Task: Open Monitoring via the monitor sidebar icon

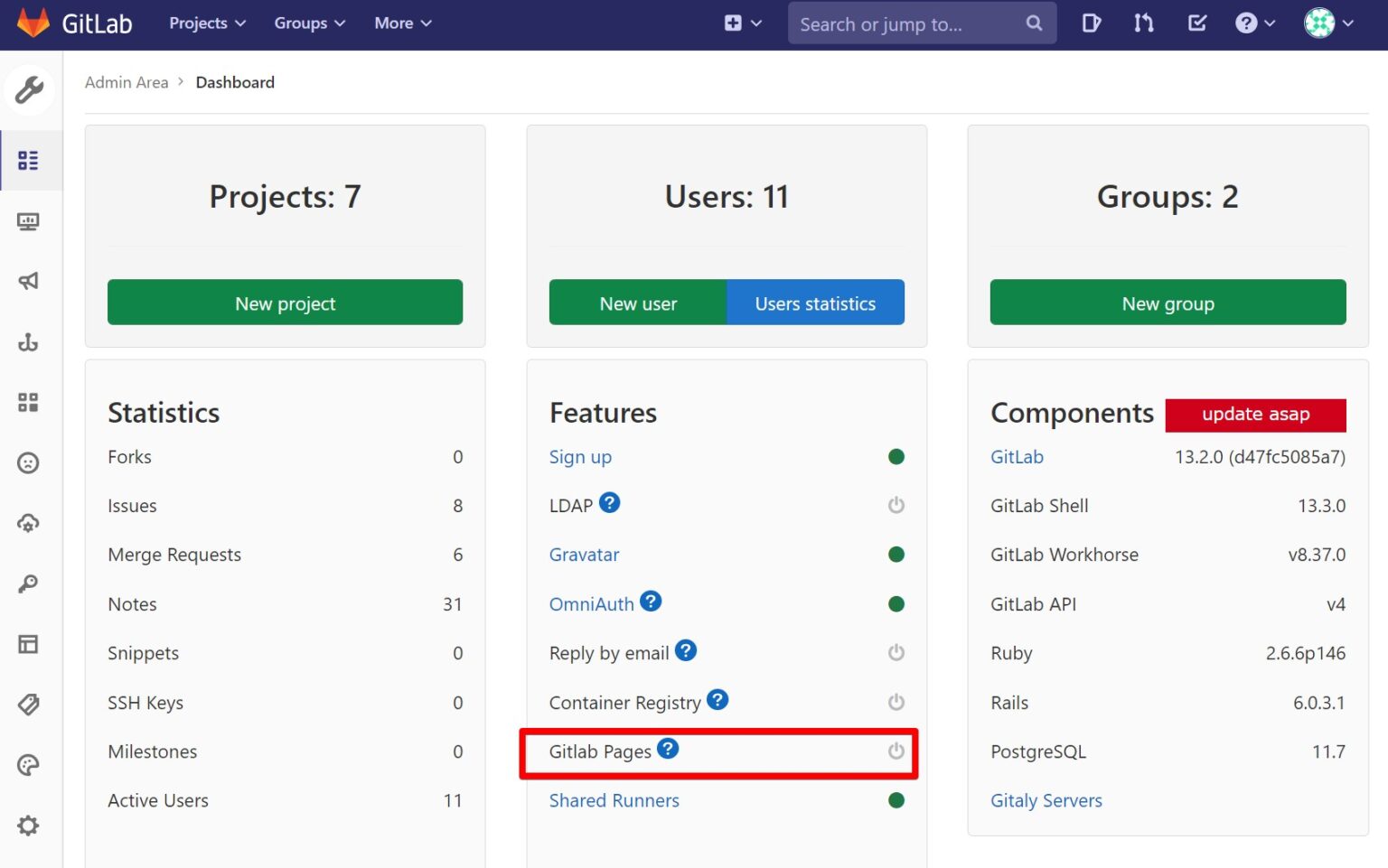Action: 29,221
